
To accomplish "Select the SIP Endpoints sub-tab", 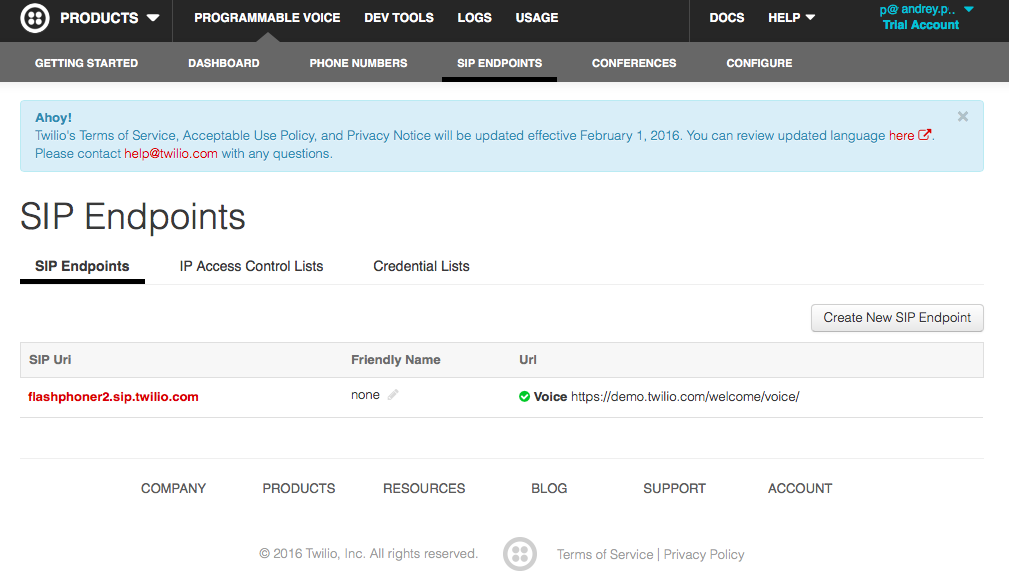I will 82,267.
